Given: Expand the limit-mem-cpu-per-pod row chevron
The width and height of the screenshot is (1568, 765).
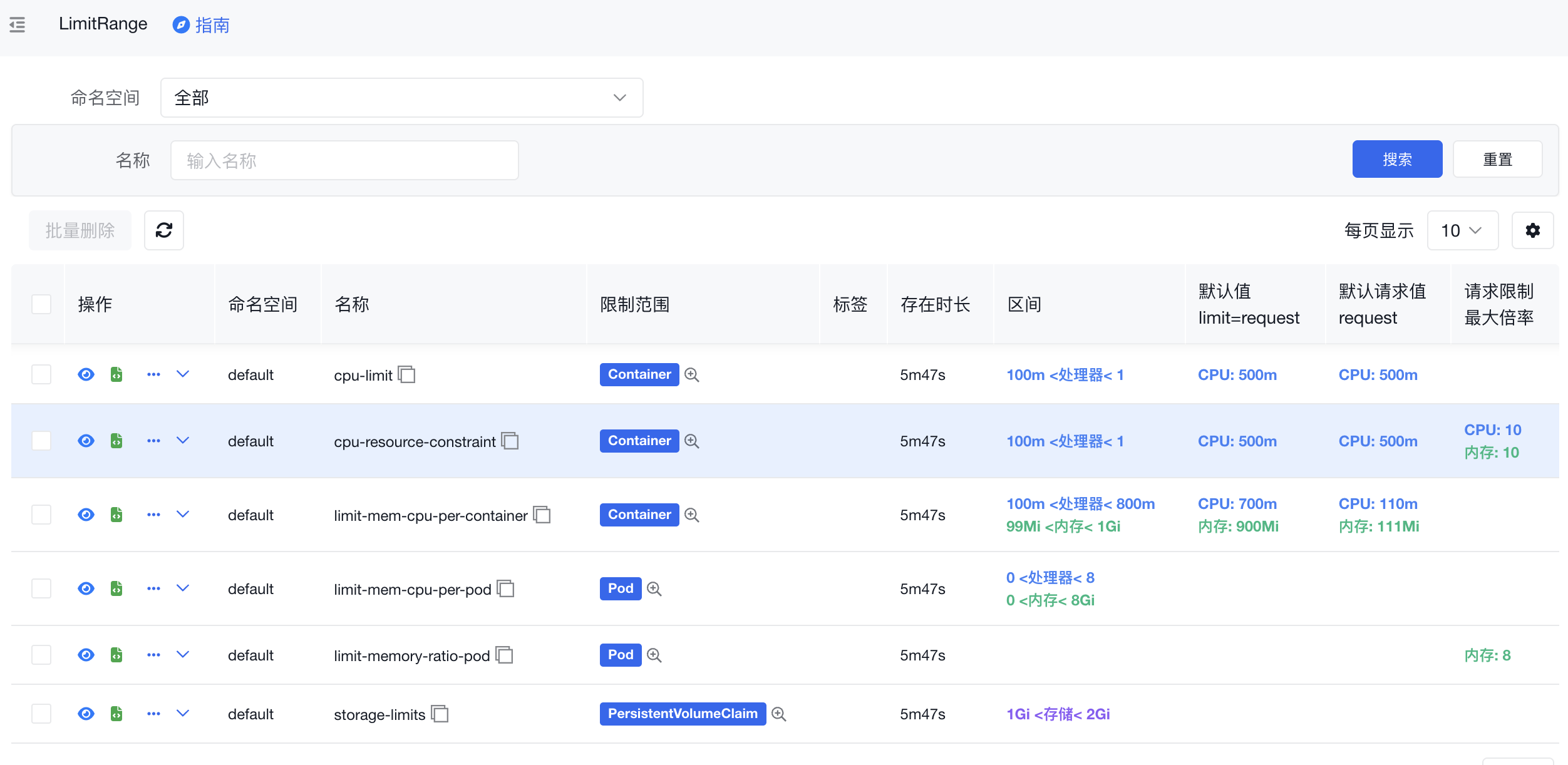Looking at the screenshot, I should [x=183, y=588].
